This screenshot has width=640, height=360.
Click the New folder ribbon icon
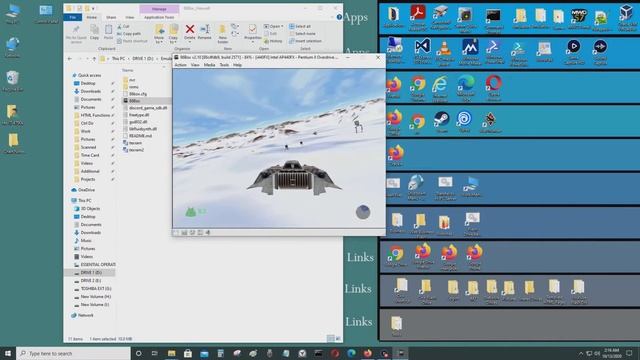pos(222,34)
